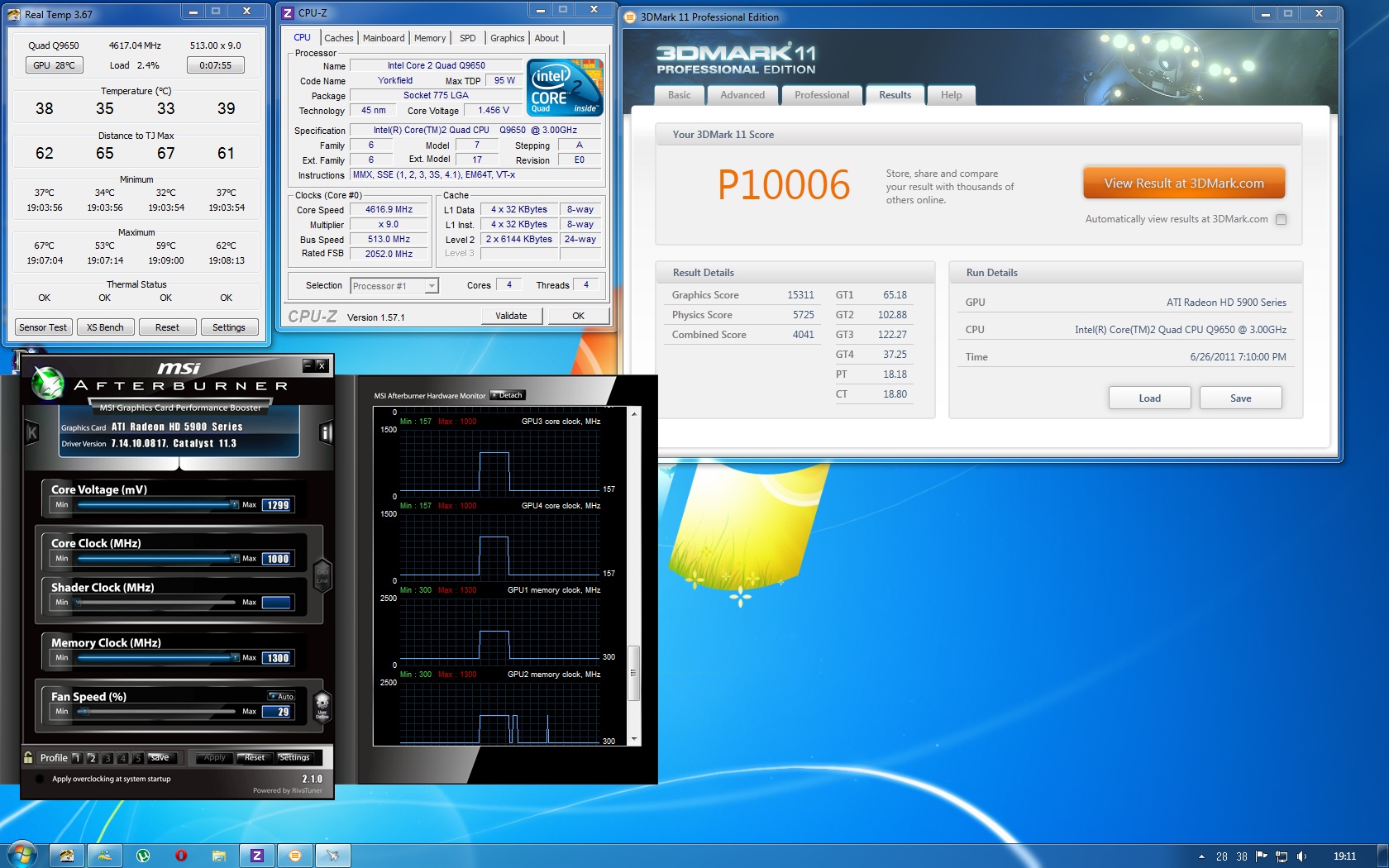Click Validate in CPU-Z
Image resolution: width=1389 pixels, height=868 pixels.
(x=511, y=316)
